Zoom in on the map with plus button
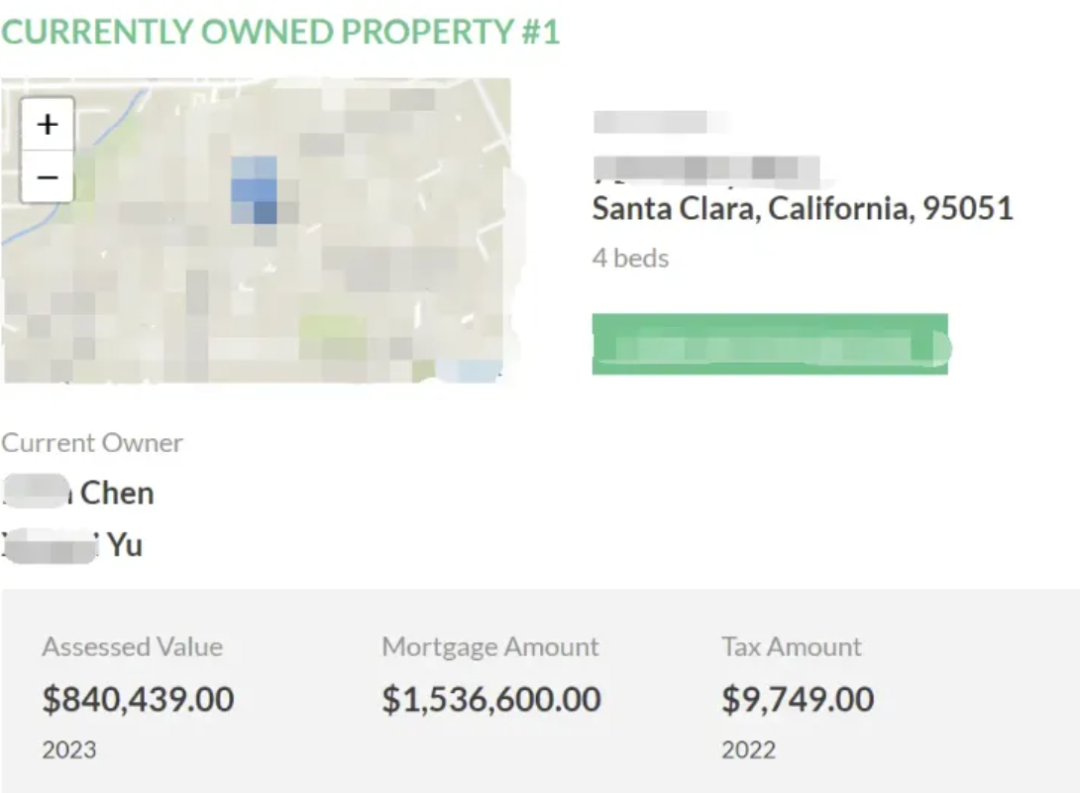The height and width of the screenshot is (793, 1080). [x=47, y=125]
